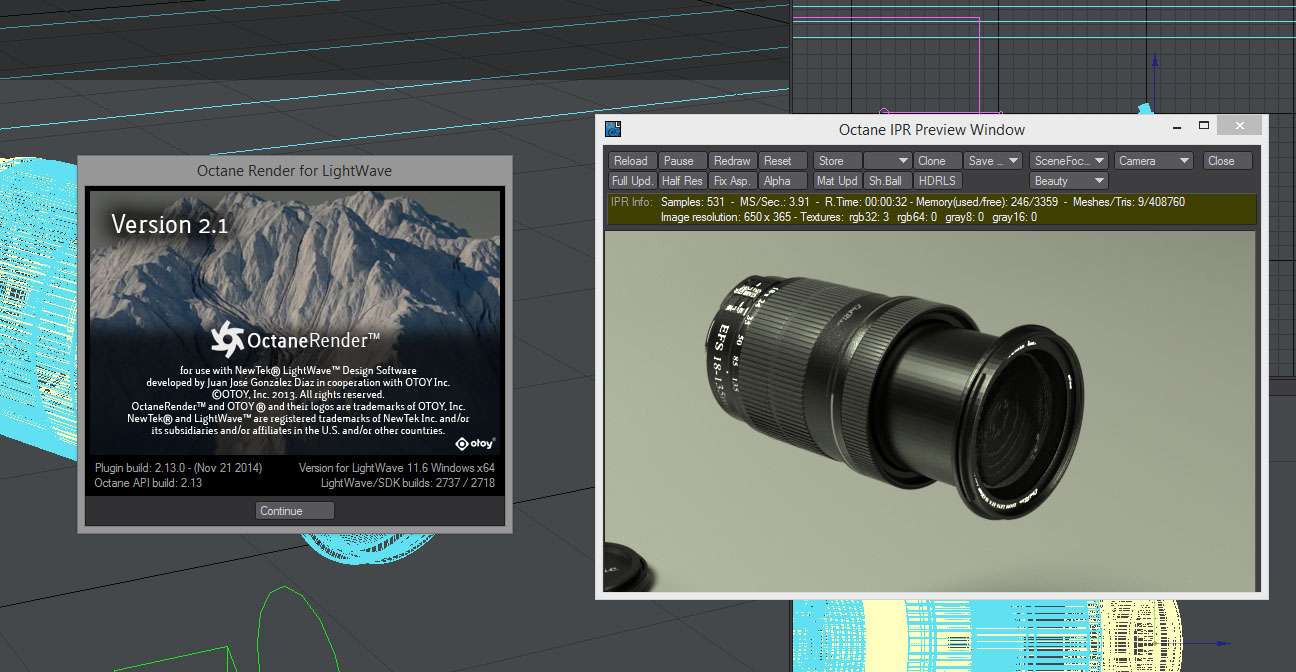The height and width of the screenshot is (672, 1296).
Task: Click the Redraw button
Action: pyautogui.click(x=732, y=161)
